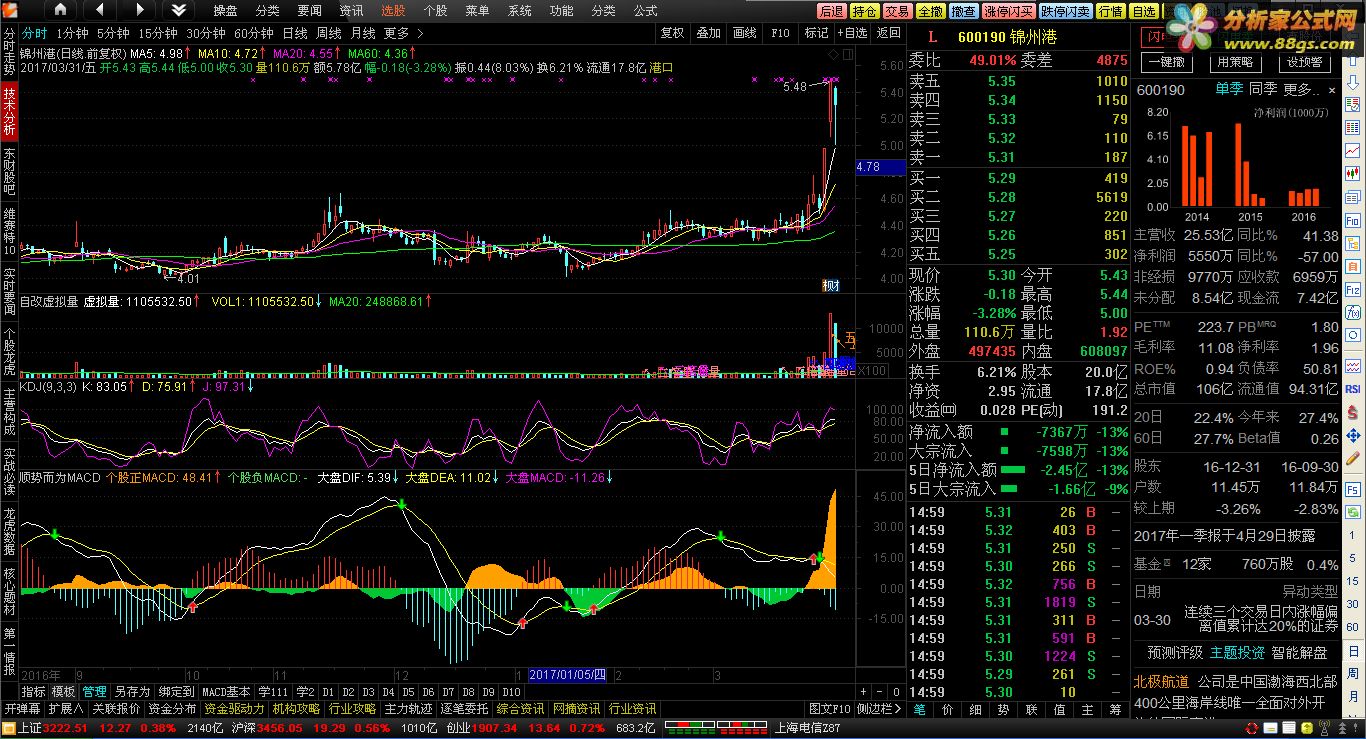Switch chart to 分时 period

point(34,33)
